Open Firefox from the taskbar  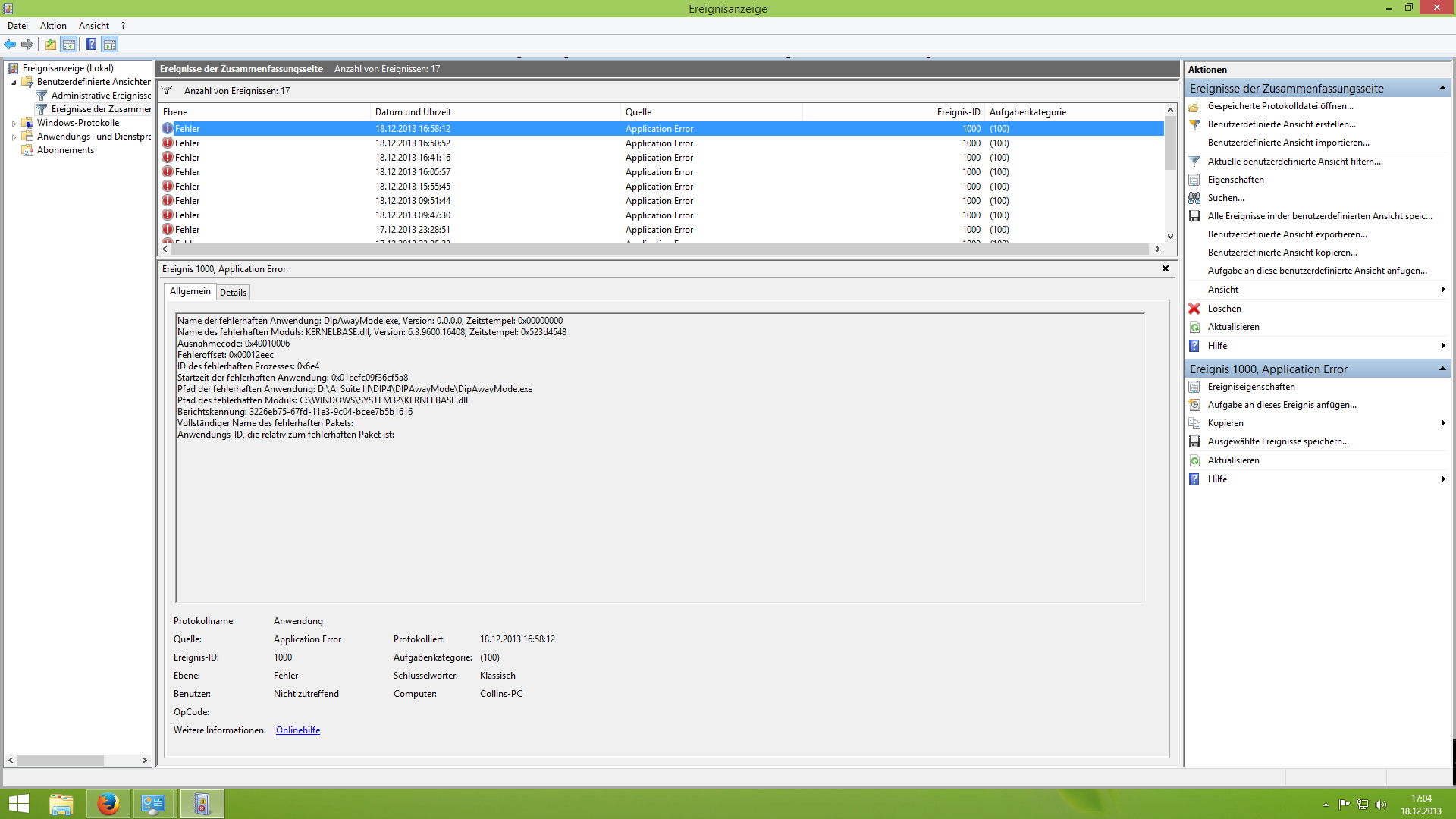[108, 804]
